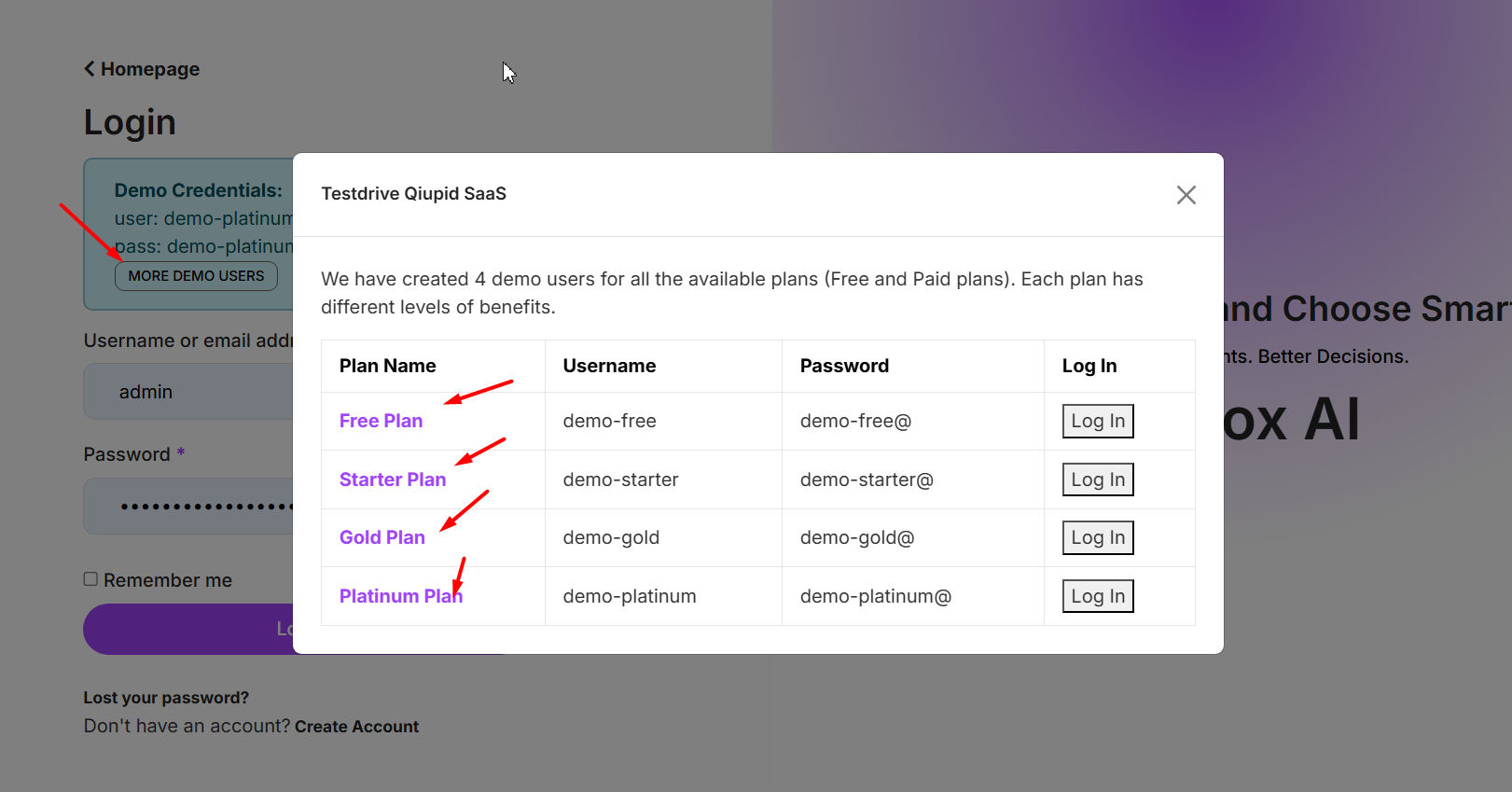Log in with the Platinum Plan demo user
Screen dimensions: 1512x792
click(x=1098, y=596)
